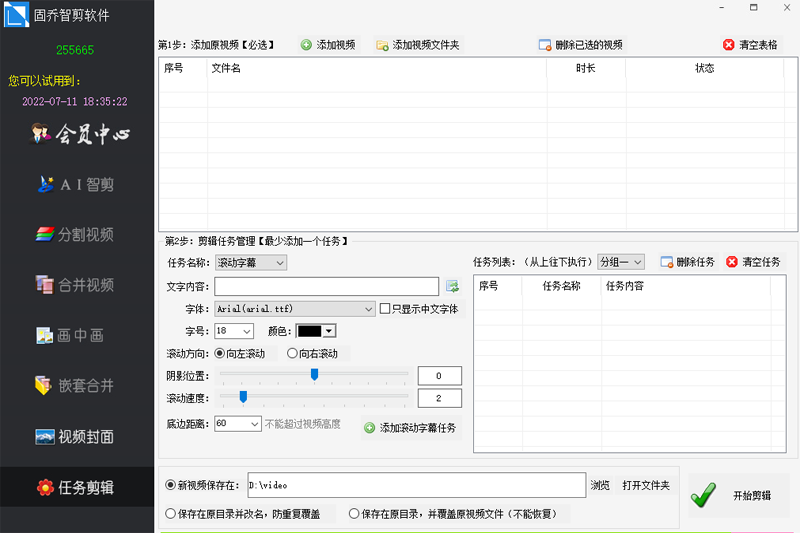Image resolution: width=800 pixels, height=533 pixels.
Task: Click the D:\video save path field
Action: click(416, 485)
